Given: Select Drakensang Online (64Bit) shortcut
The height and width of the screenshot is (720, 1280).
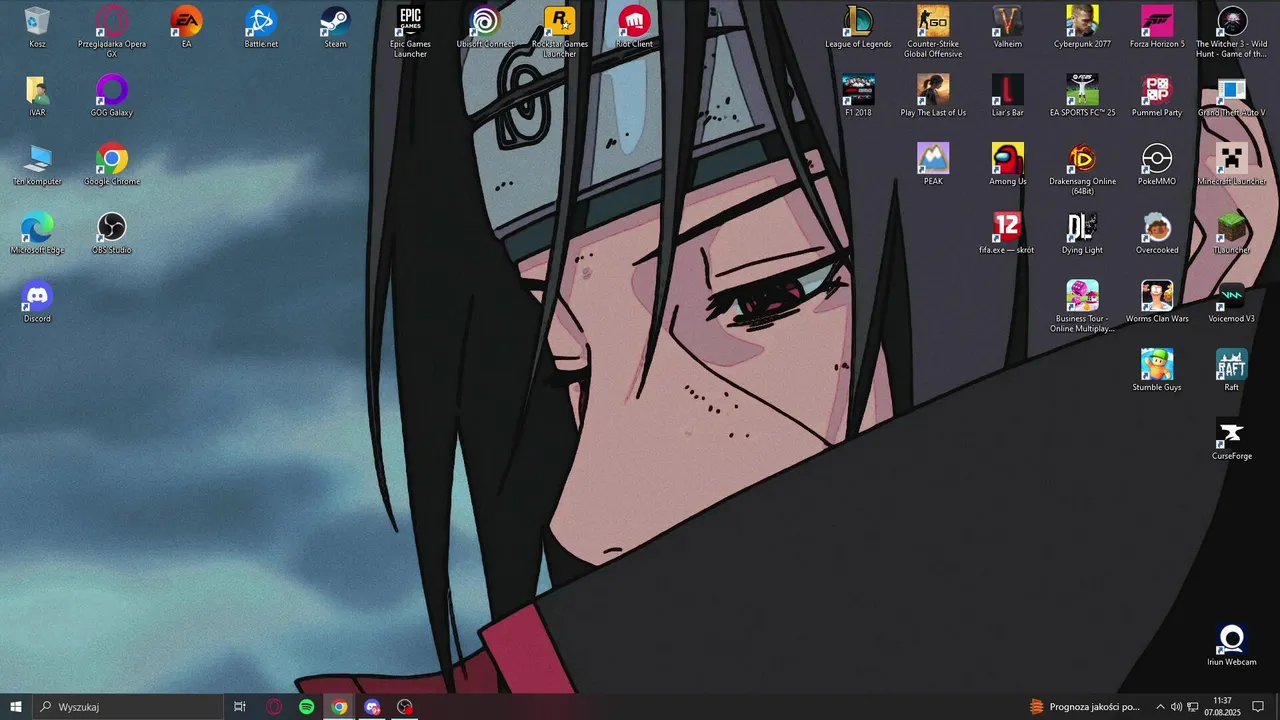Looking at the screenshot, I should click(x=1082, y=169).
